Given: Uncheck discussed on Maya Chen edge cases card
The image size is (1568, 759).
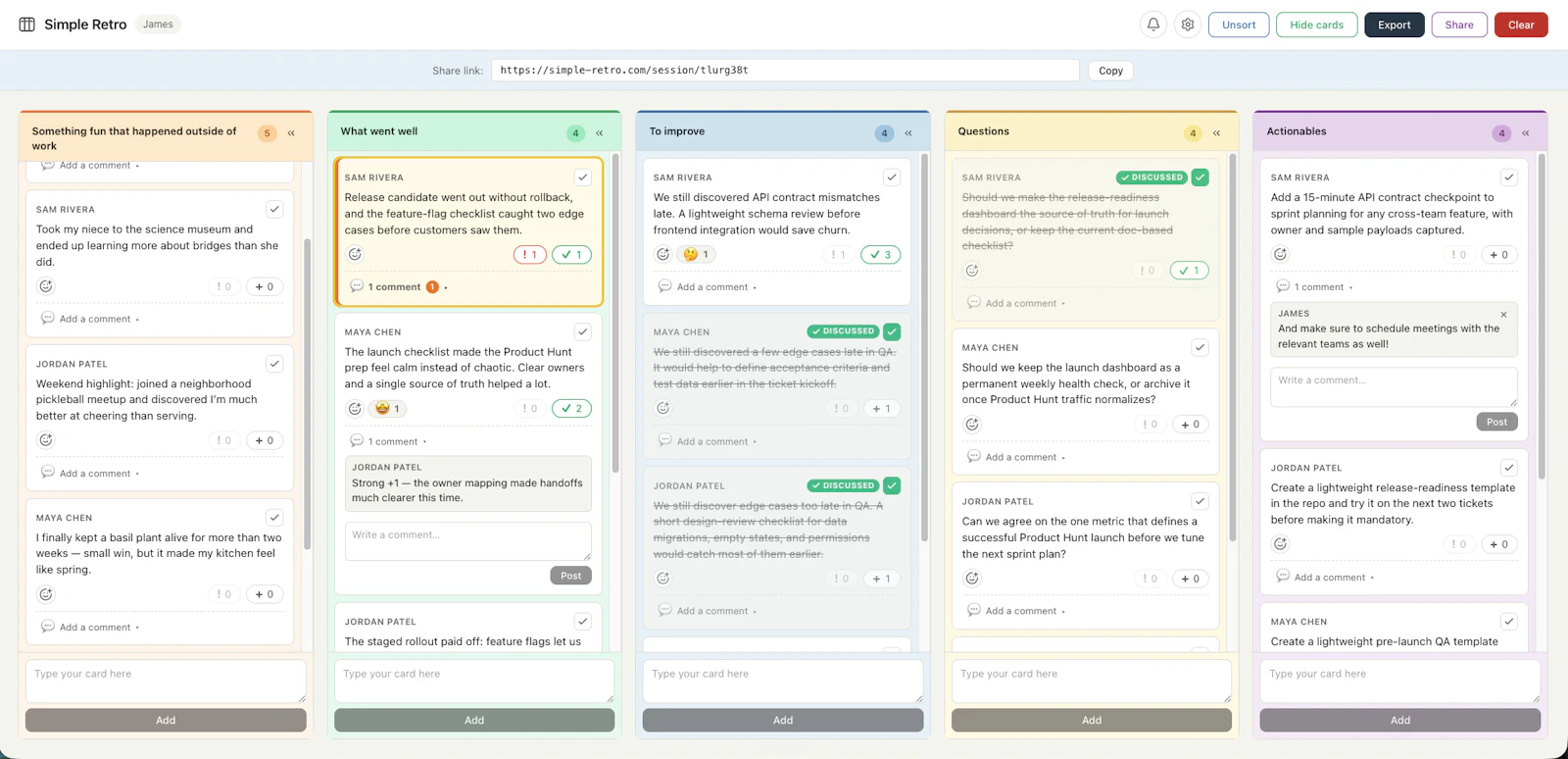Looking at the screenshot, I should [x=892, y=331].
